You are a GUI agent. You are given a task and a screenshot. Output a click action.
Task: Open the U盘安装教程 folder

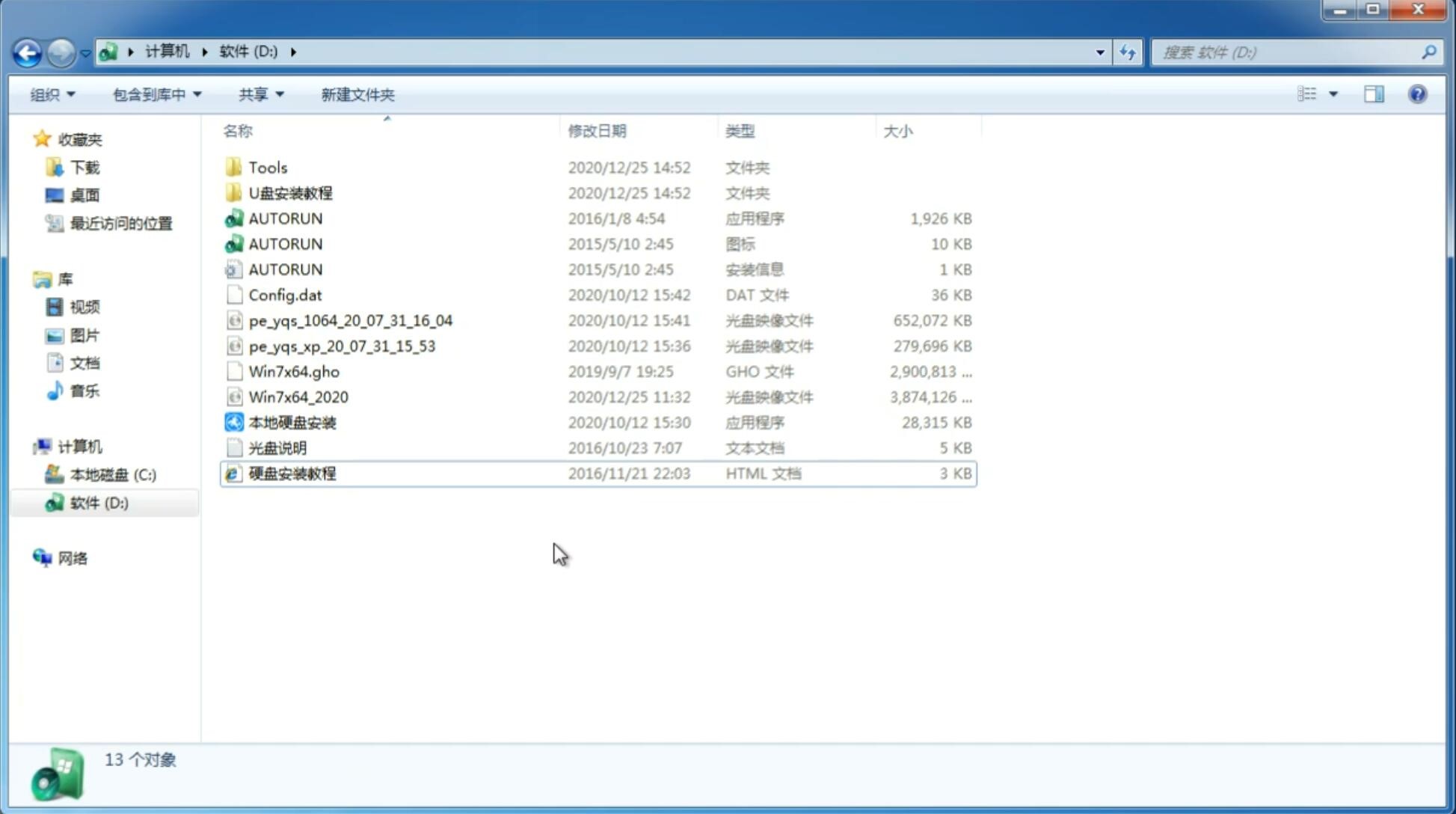coord(290,192)
